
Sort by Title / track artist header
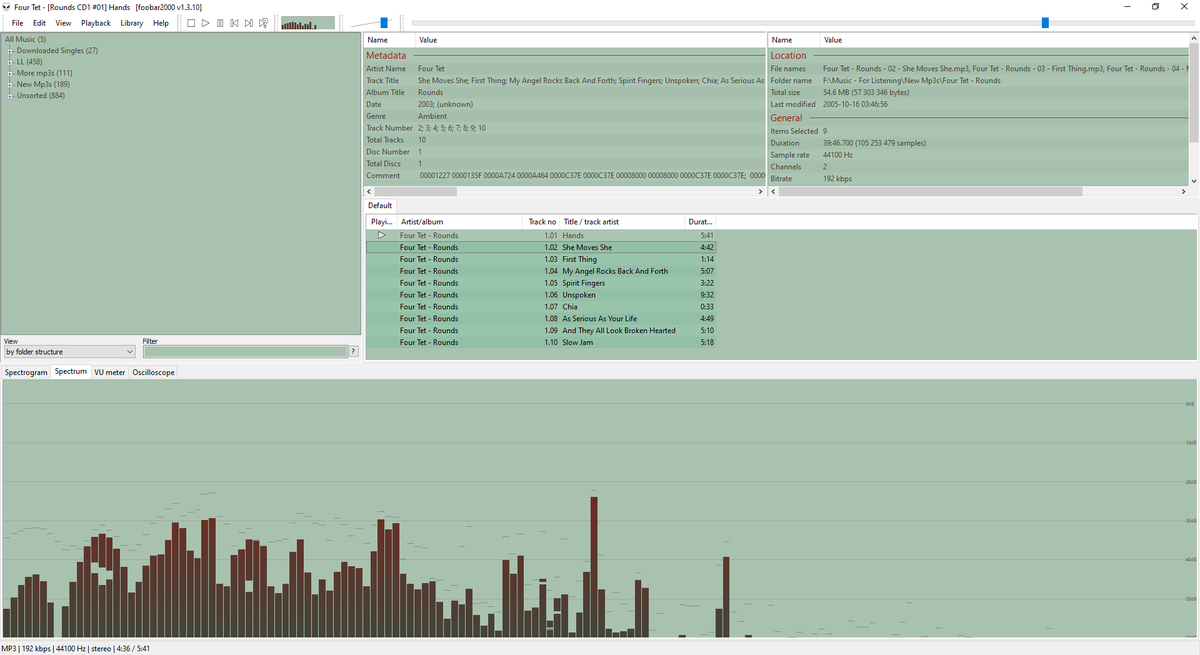coord(622,221)
